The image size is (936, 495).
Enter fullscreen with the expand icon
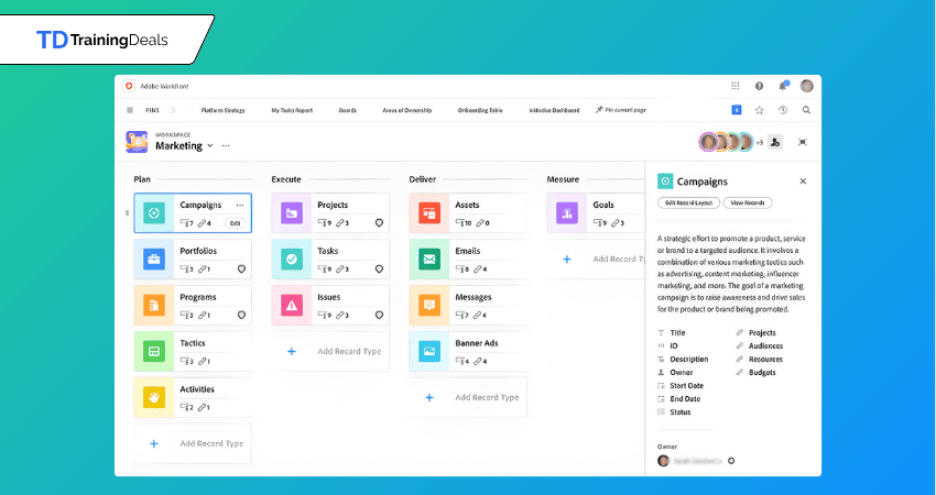tap(802, 142)
